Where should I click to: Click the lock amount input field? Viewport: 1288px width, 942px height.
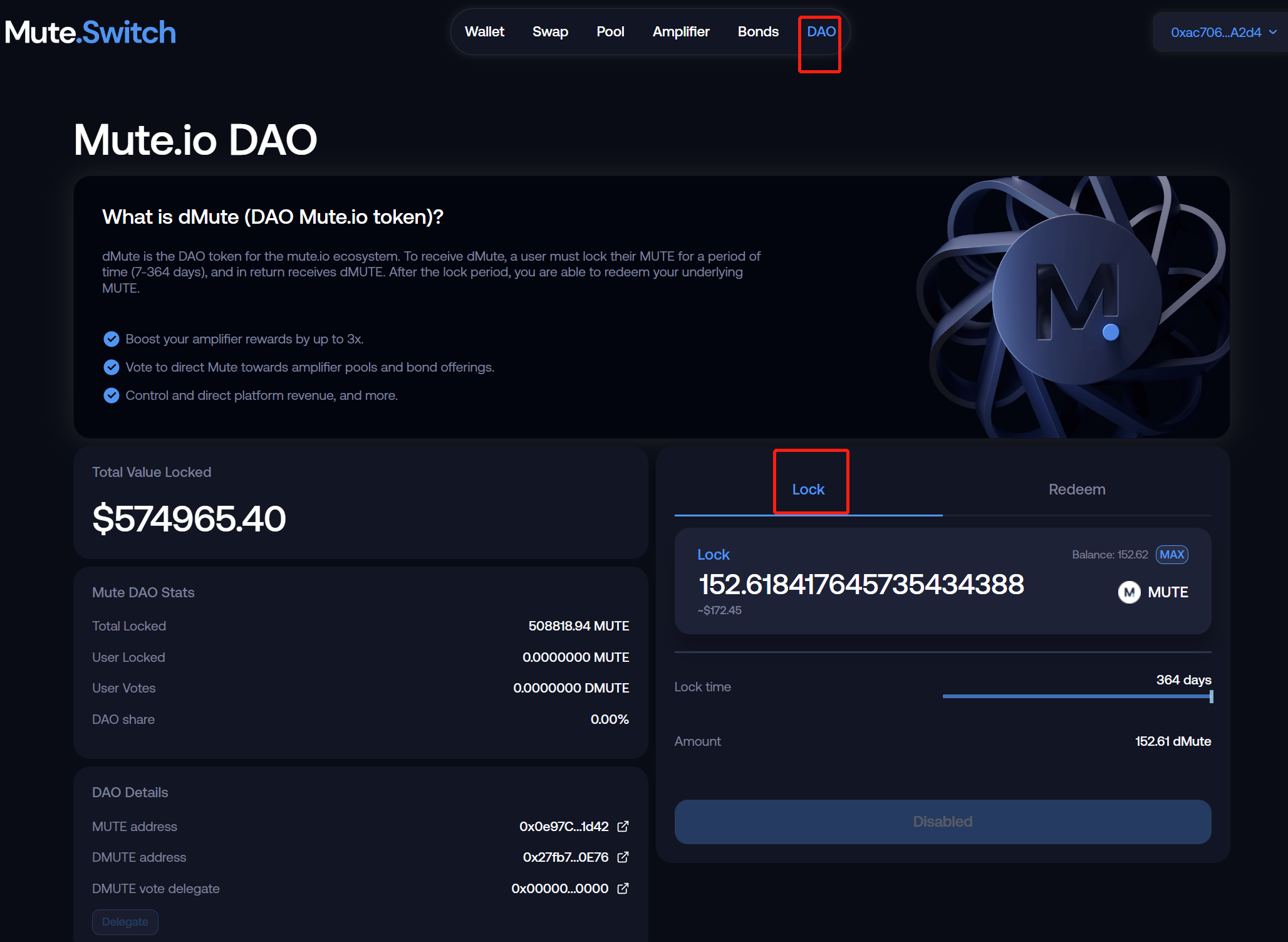861,584
